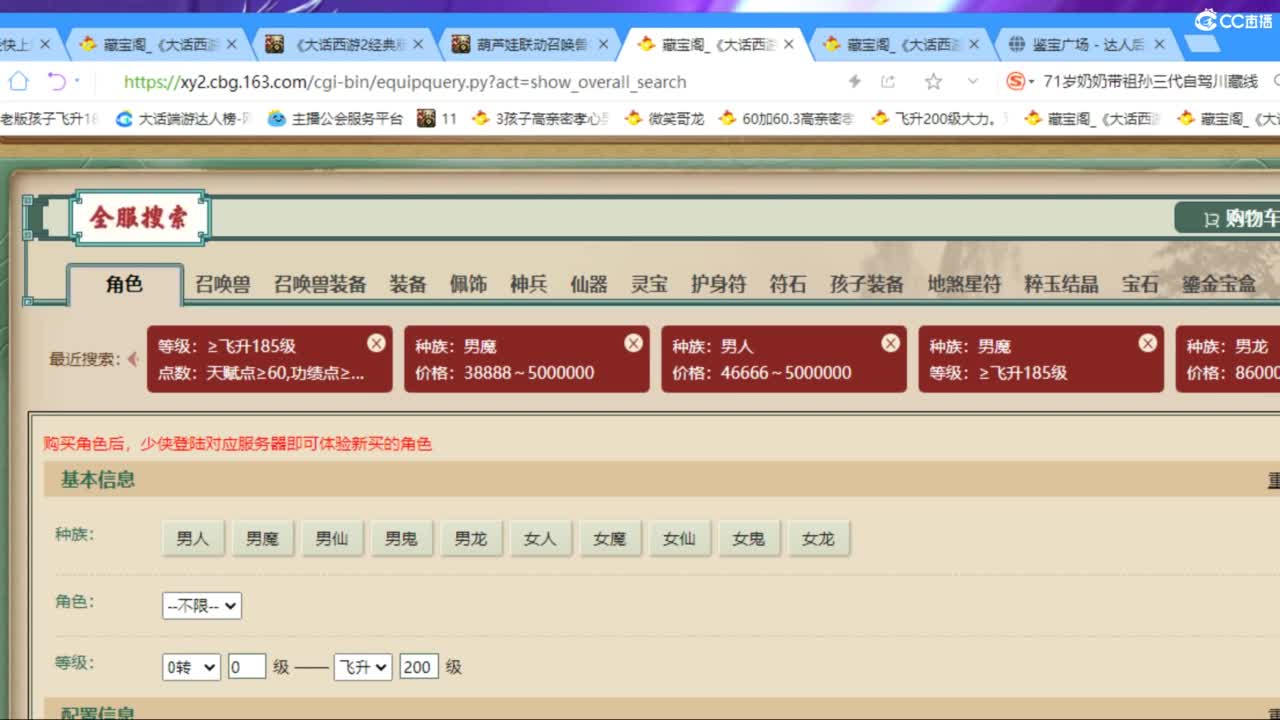This screenshot has height=720, width=1280.
Task: Select the 仙器 search tab
Action: point(589,284)
